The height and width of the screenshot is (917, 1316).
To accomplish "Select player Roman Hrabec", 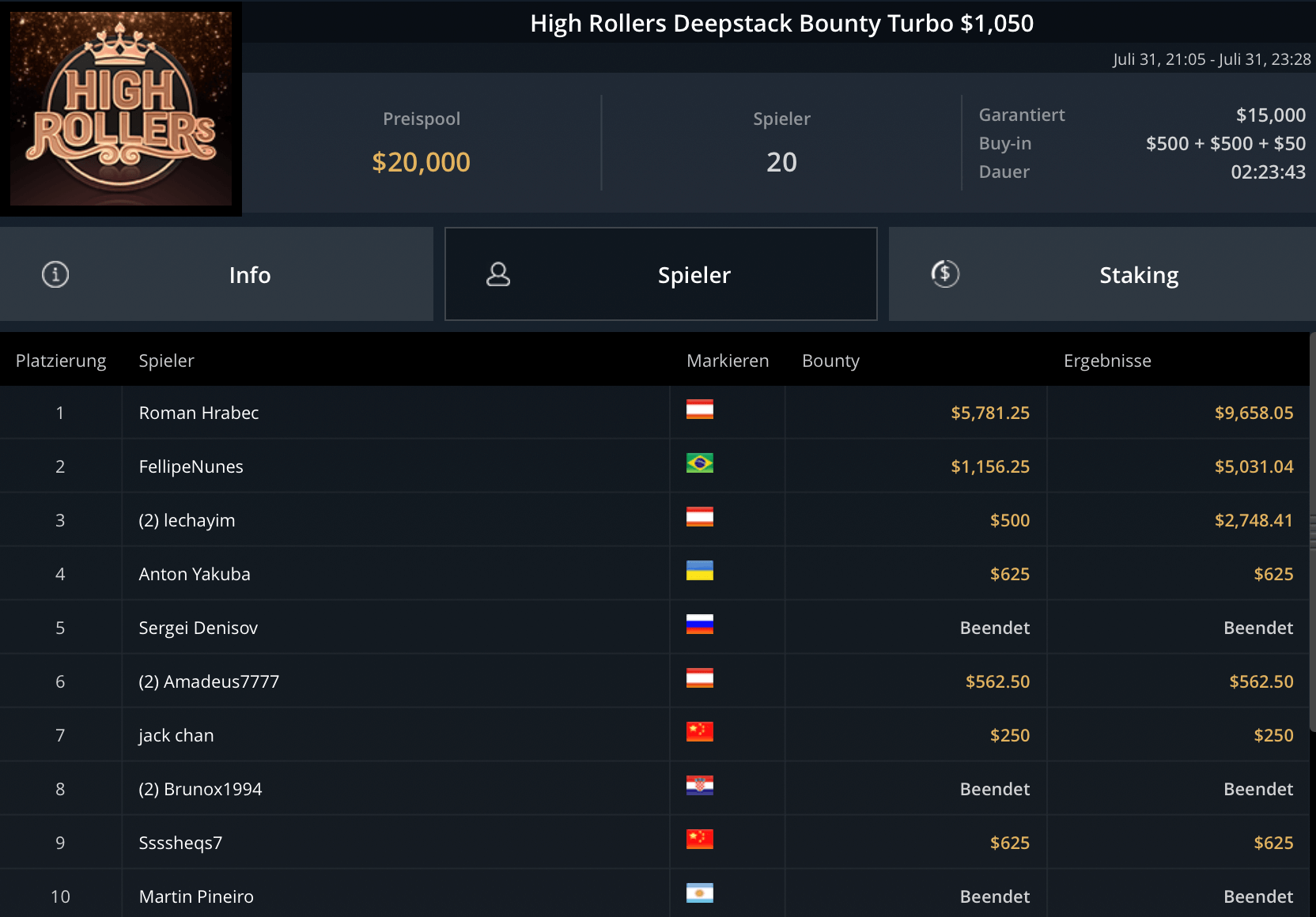I will 199,413.
